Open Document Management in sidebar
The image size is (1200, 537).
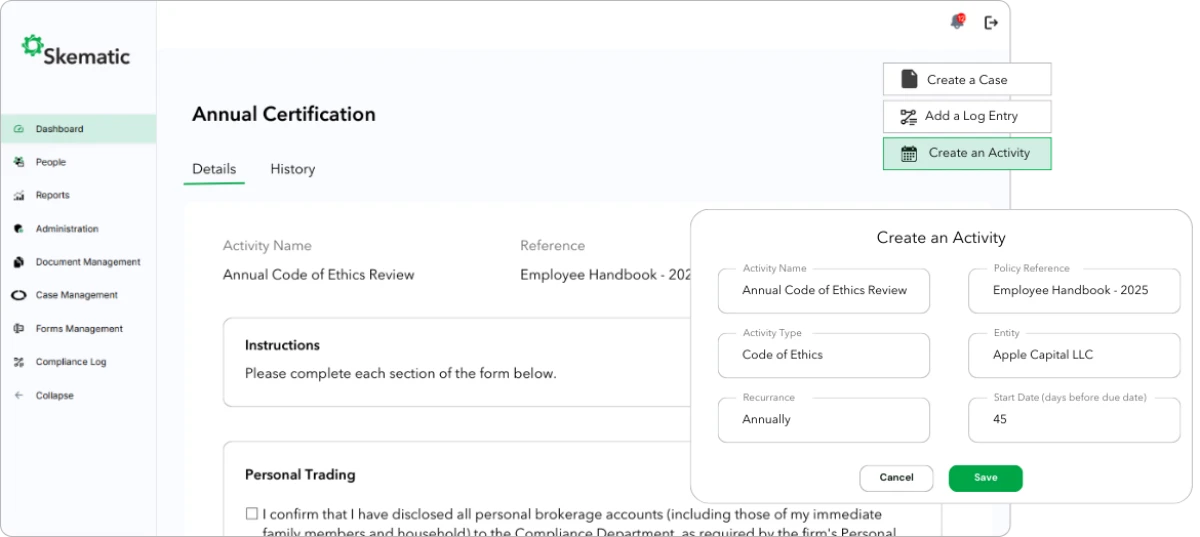(87, 262)
